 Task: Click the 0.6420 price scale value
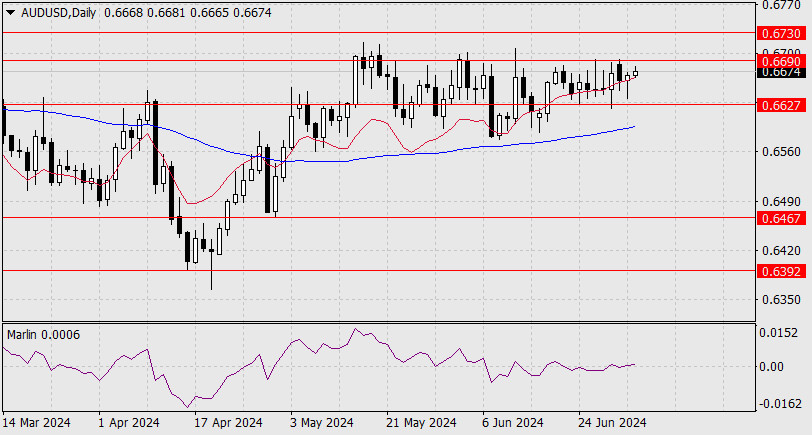pos(781,251)
